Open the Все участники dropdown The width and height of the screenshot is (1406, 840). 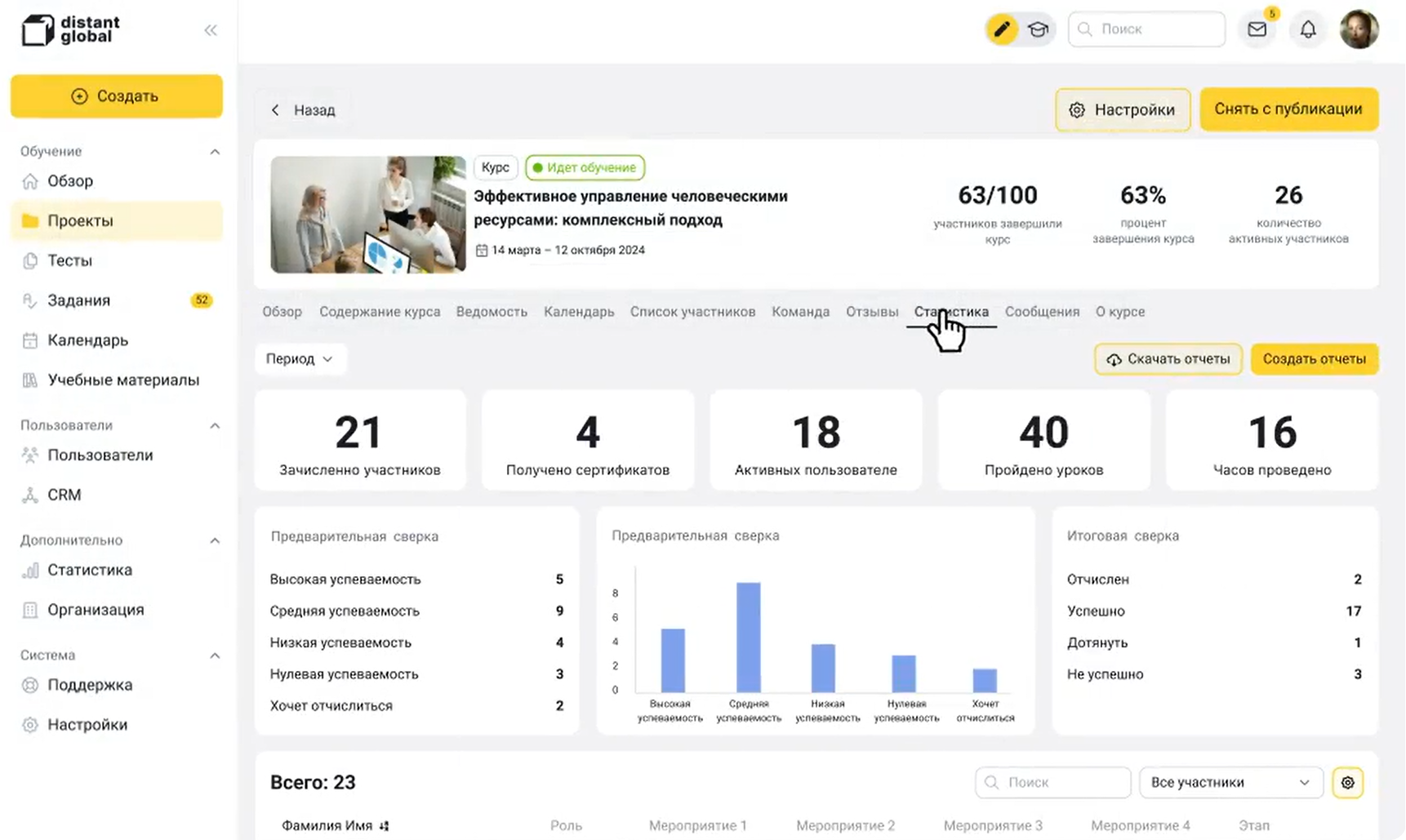[1230, 782]
